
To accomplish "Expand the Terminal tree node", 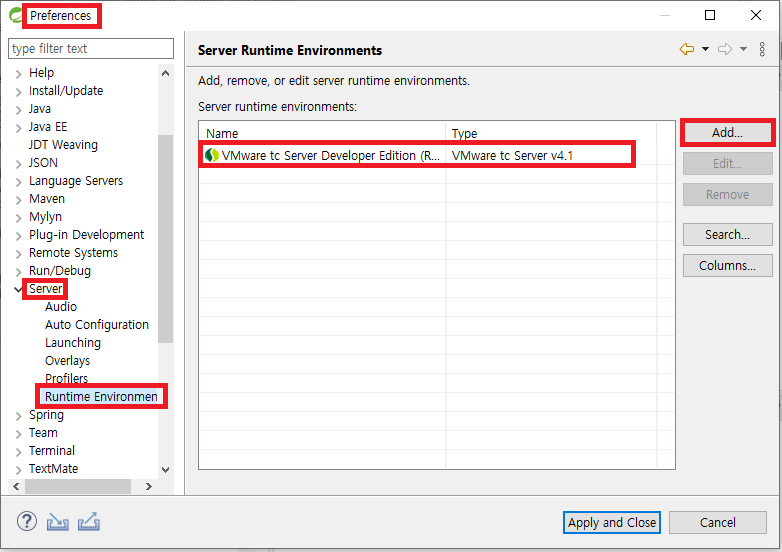I will (18, 452).
